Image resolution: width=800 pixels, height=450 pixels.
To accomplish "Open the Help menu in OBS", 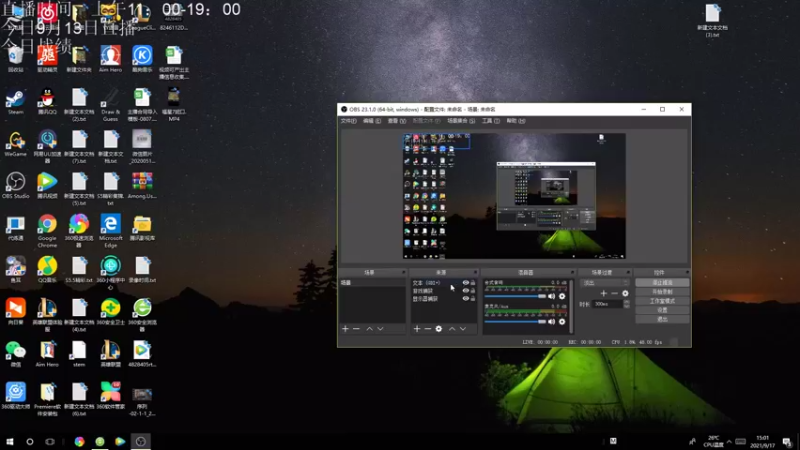I will point(516,121).
